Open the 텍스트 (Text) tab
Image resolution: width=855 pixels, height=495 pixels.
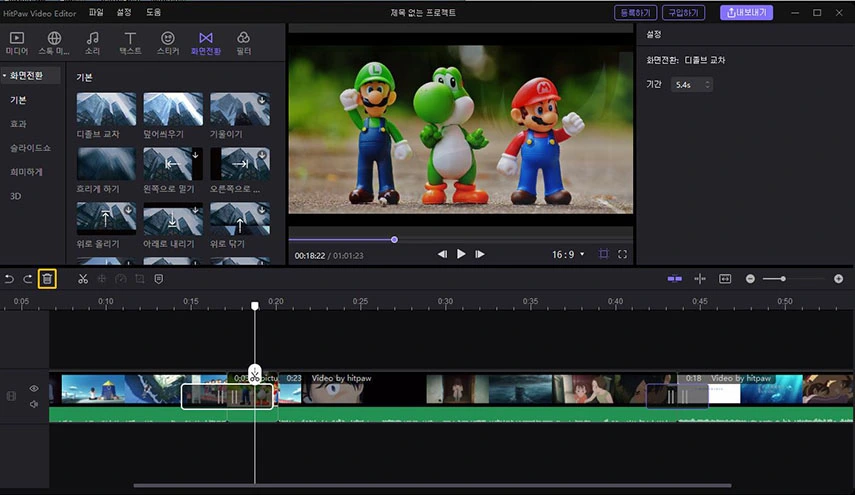[130, 43]
